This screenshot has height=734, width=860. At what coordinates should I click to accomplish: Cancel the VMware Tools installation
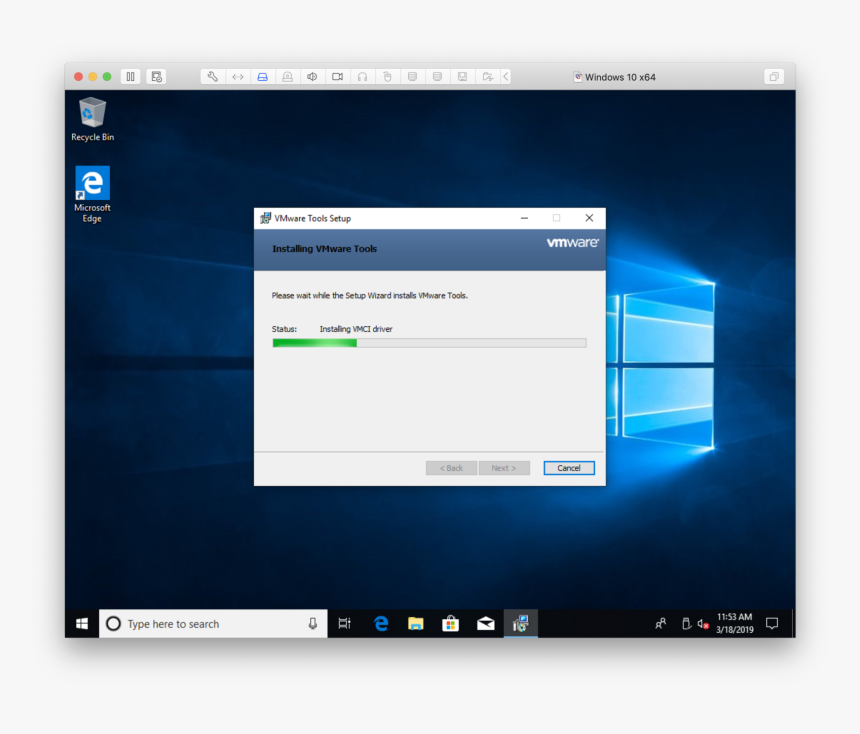tap(568, 467)
